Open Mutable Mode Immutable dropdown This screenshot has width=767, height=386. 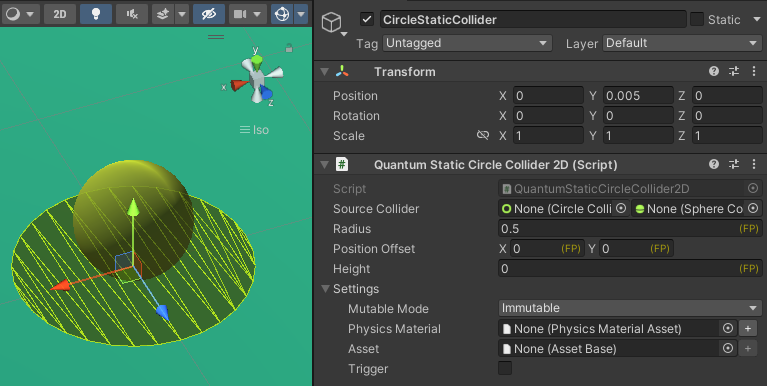click(630, 308)
